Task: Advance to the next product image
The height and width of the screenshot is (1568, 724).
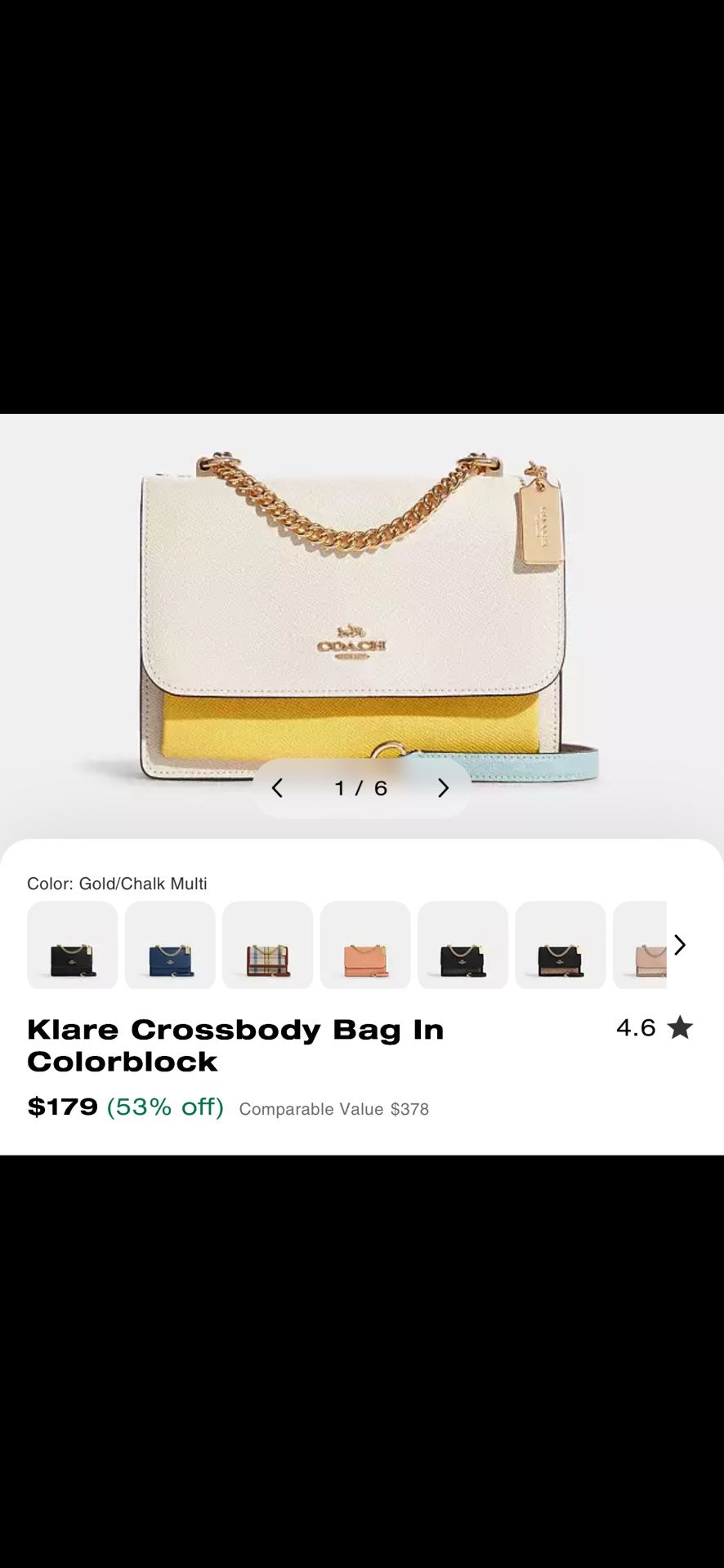Action: [x=443, y=788]
